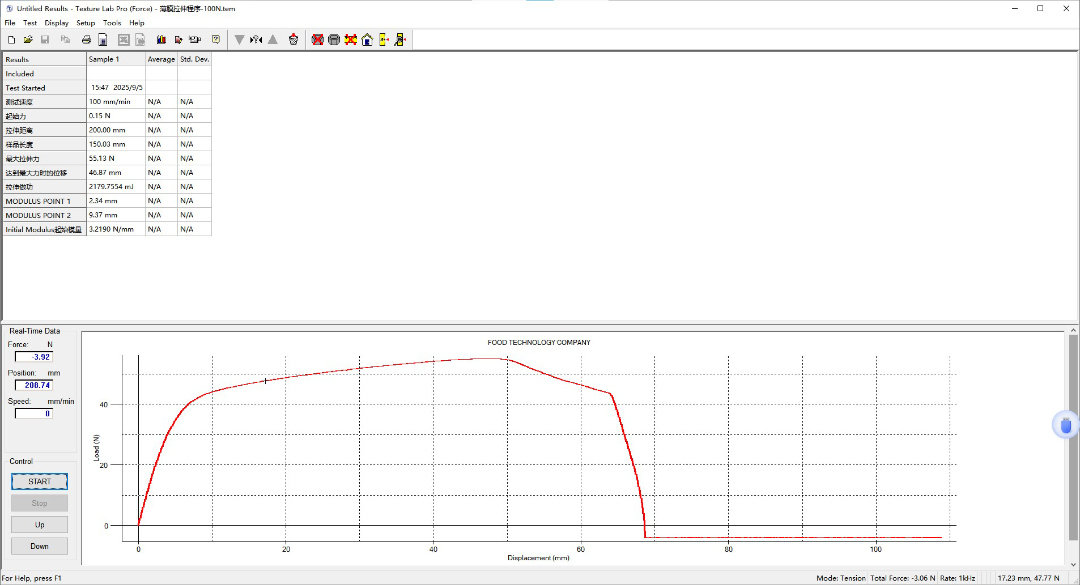
Task: Click the Displacement (mm) axis label
Action: (x=539, y=557)
